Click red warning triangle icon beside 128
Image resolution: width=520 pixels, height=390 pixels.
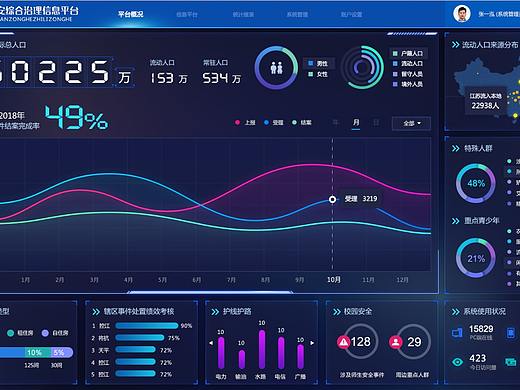(343, 342)
